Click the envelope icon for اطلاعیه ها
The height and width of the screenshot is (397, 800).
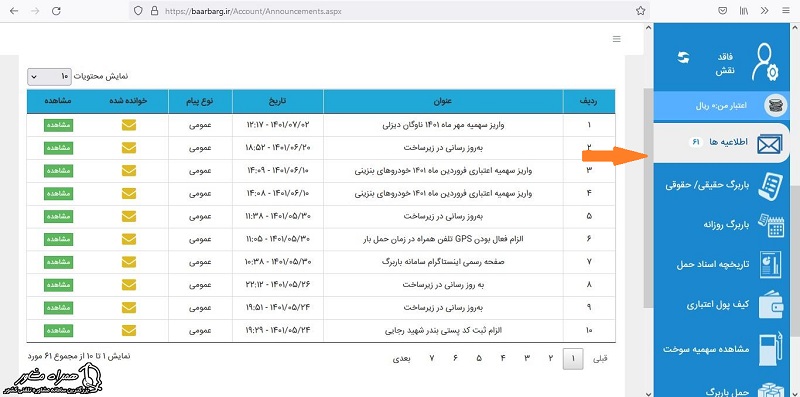769,144
